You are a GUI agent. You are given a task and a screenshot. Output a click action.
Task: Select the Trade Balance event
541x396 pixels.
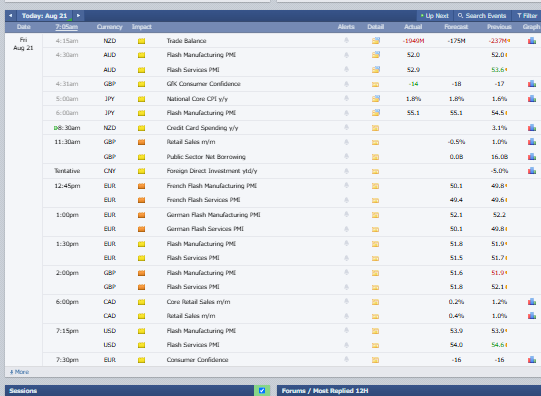coord(186,41)
